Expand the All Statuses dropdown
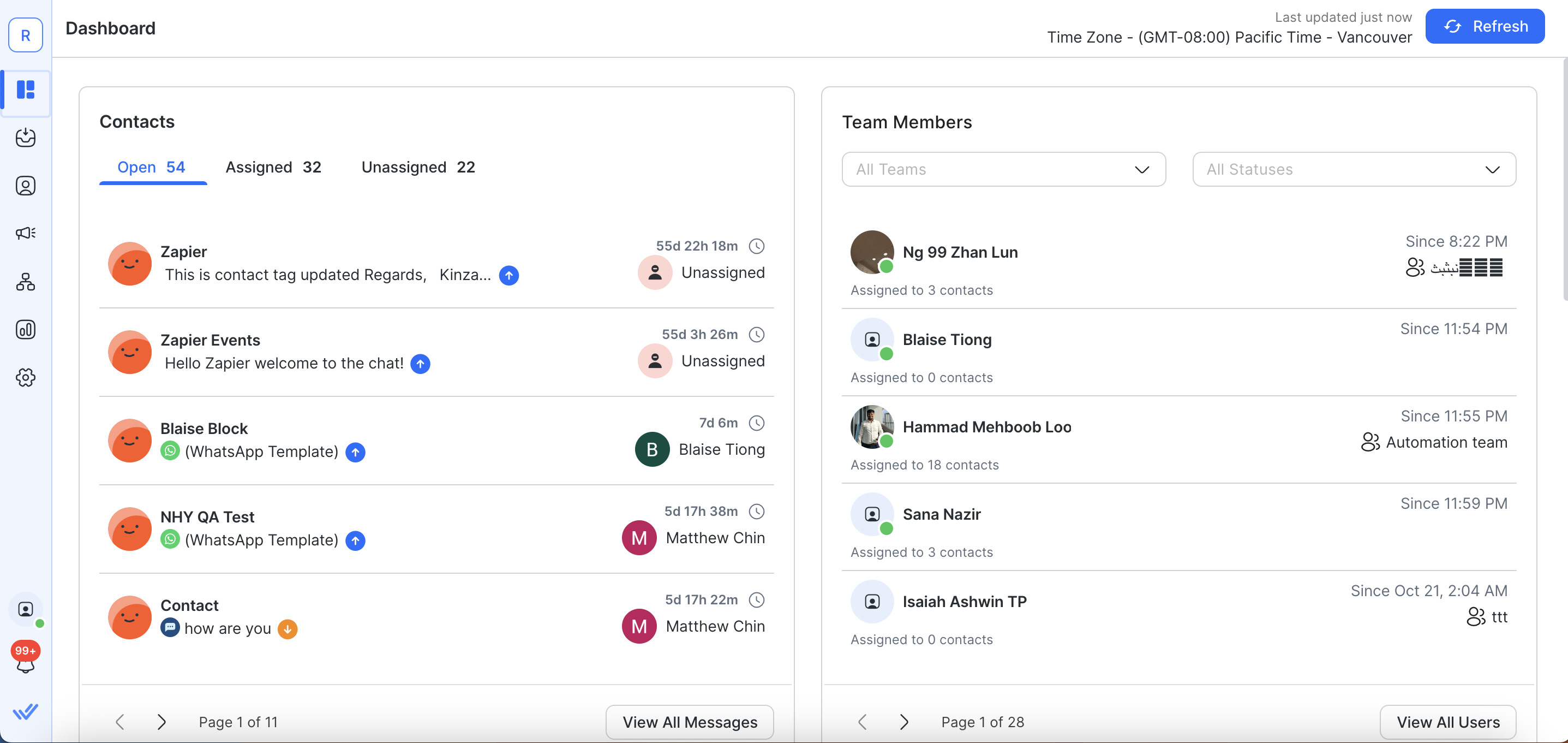 pos(1354,169)
